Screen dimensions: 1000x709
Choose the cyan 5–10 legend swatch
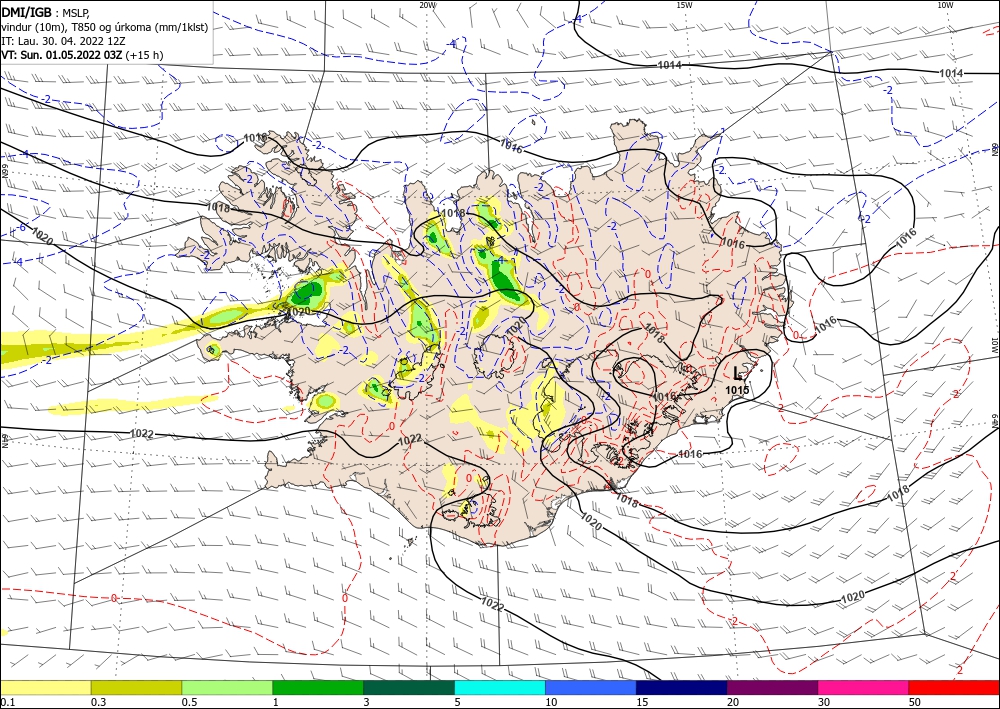click(x=500, y=687)
